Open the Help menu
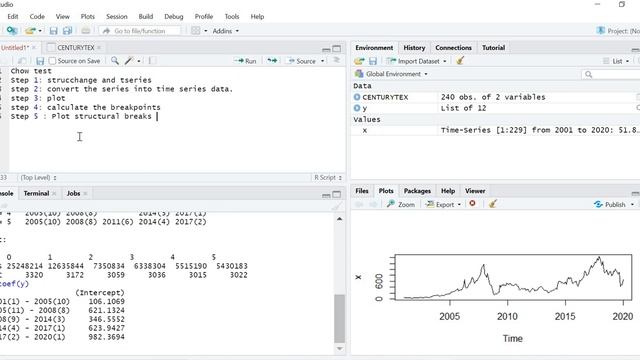Viewport: 640px width, 360px height. [x=257, y=17]
